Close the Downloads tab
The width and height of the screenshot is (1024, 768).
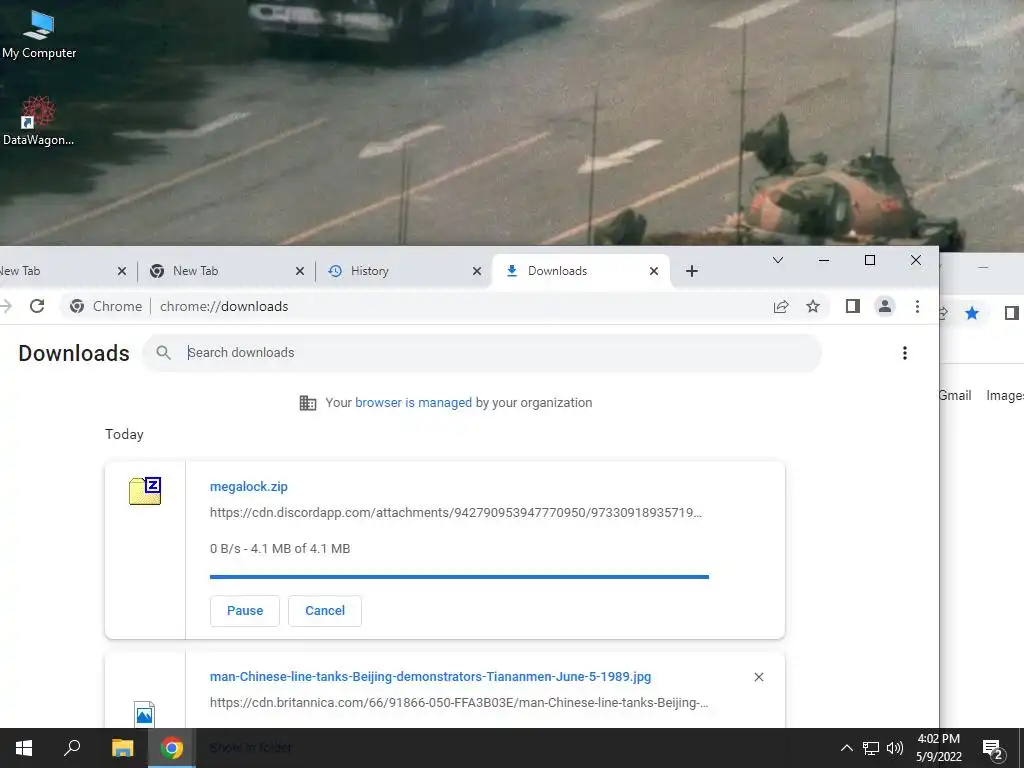pyautogui.click(x=654, y=271)
